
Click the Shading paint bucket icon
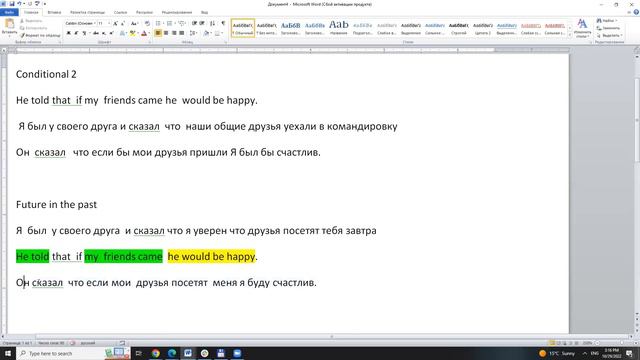[x=207, y=33]
